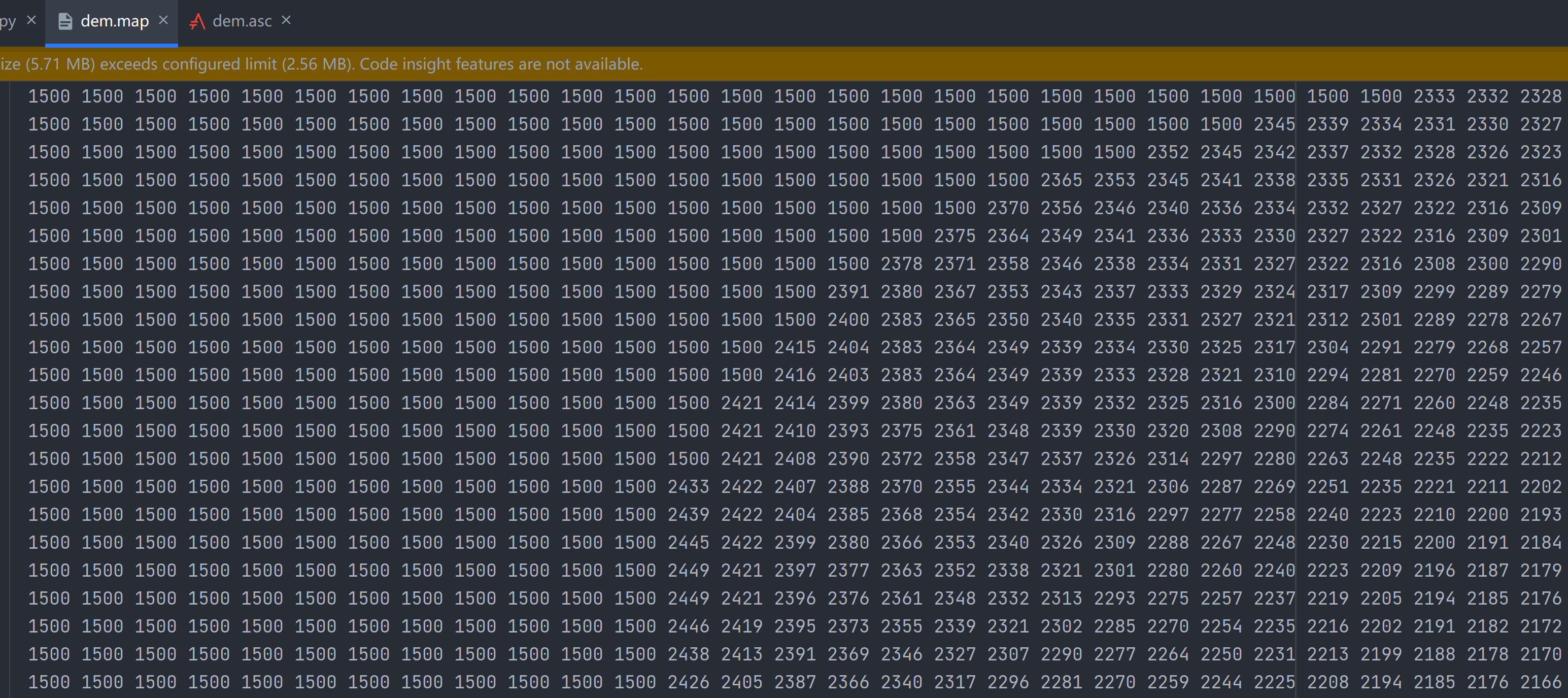Click the red dem.asc file type icon
Image resolution: width=1568 pixels, height=698 pixels.
pos(197,21)
